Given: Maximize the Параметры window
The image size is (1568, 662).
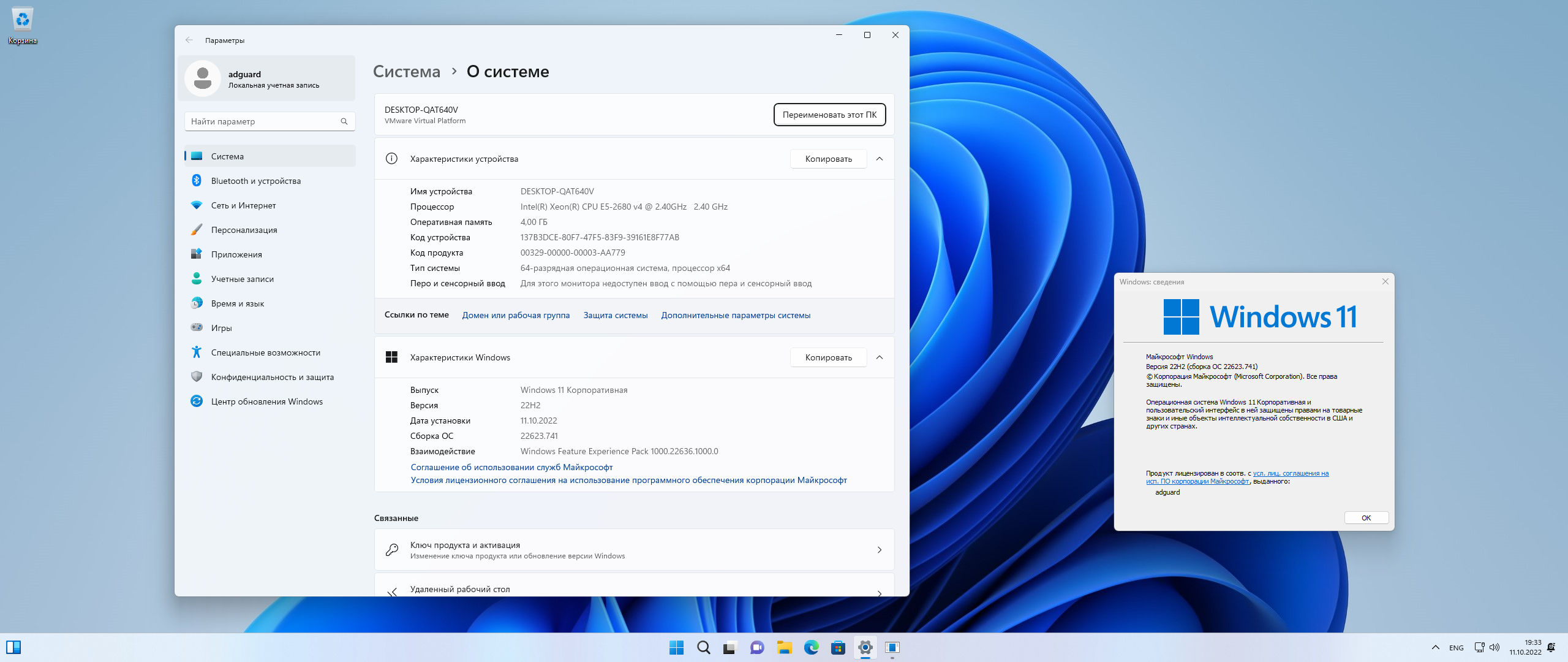Looking at the screenshot, I should 867,35.
